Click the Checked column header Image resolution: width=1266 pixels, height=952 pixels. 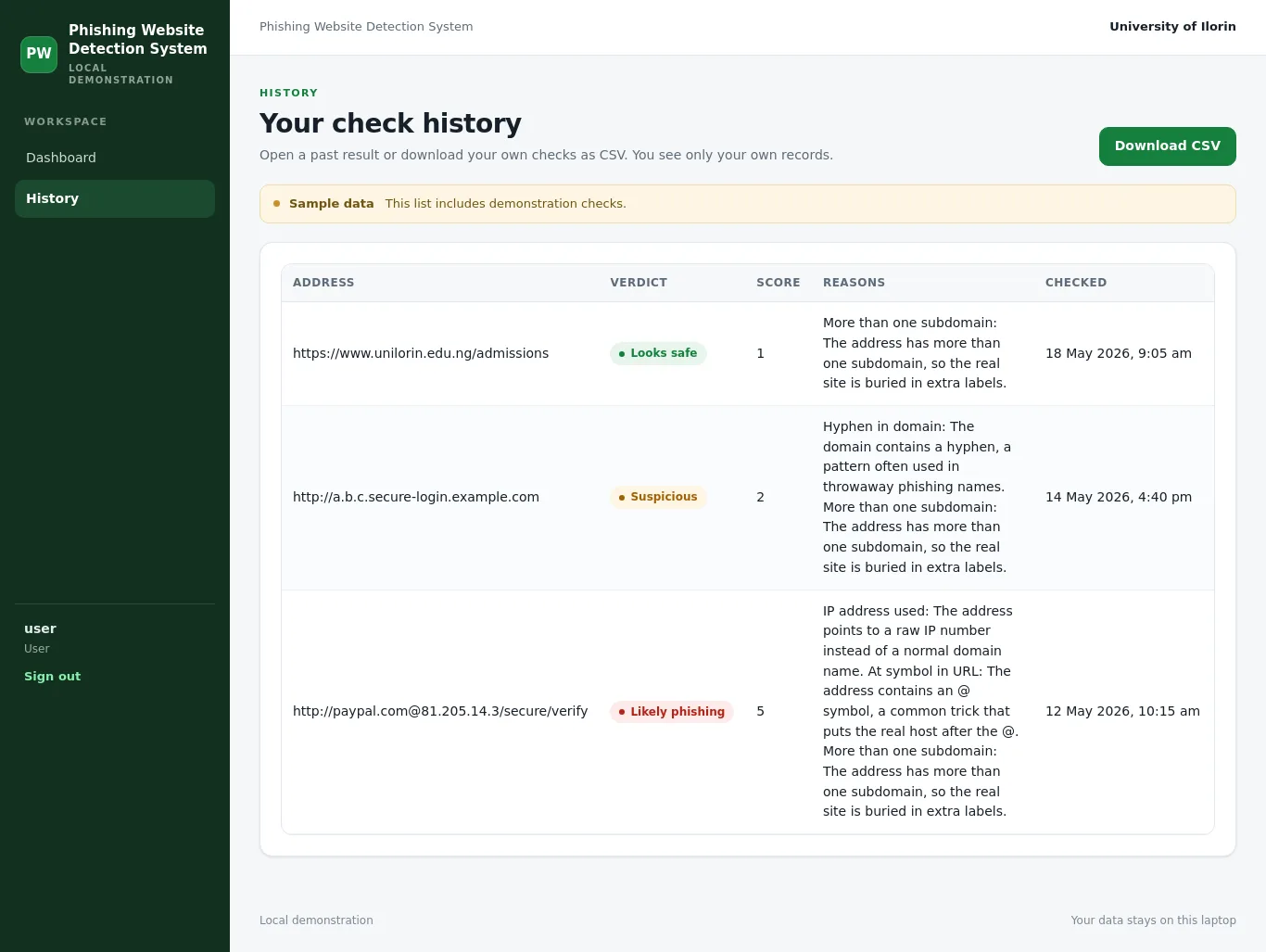(x=1076, y=283)
